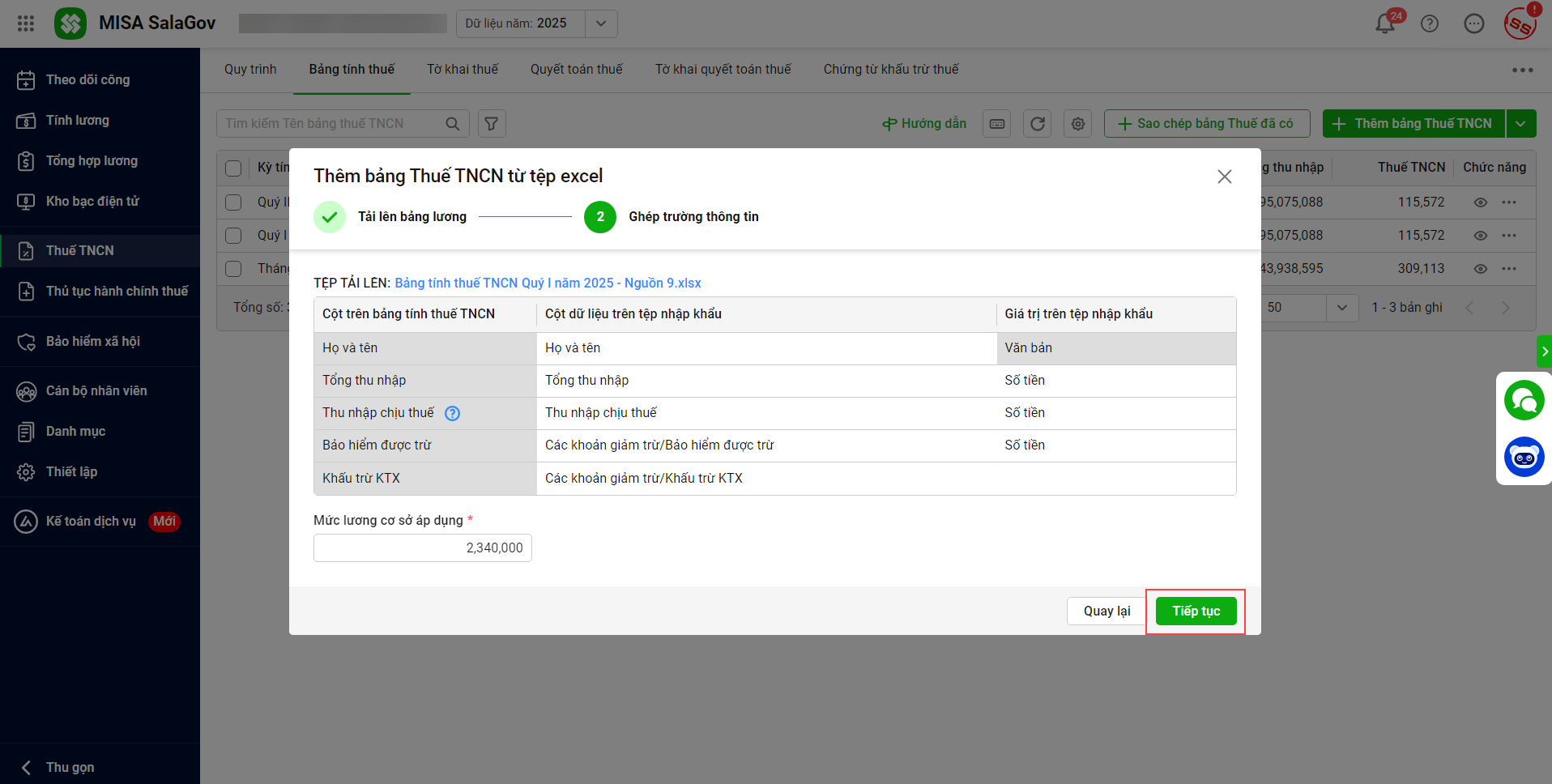1552x784 pixels.
Task: Click the keyboard shortcuts icon
Action: pos(996,124)
